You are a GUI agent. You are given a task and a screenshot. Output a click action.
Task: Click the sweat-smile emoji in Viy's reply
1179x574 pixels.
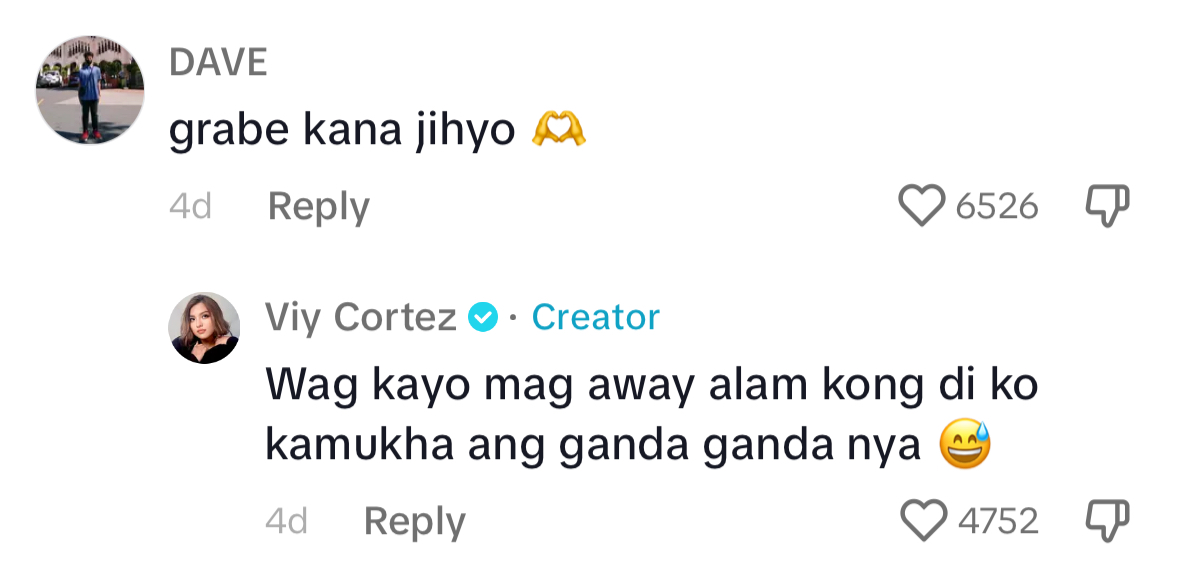point(965,446)
